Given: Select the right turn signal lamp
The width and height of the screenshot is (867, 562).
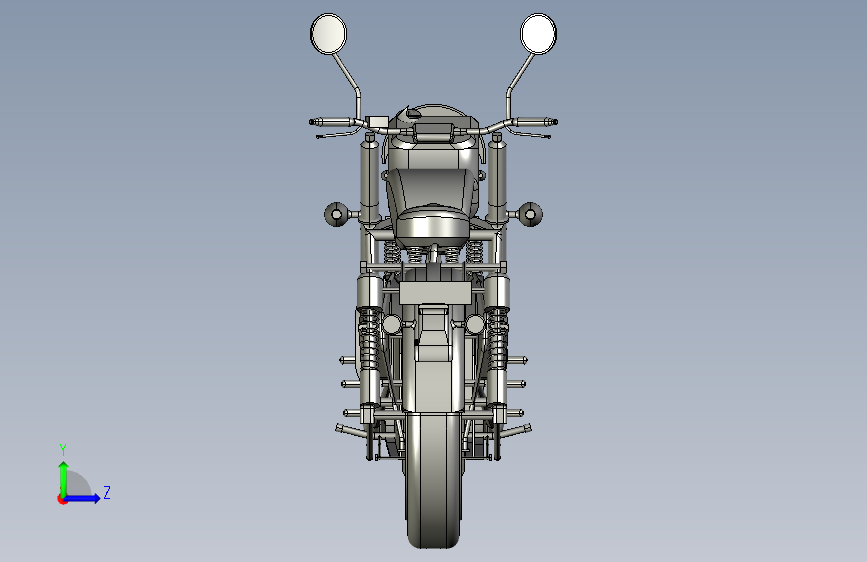Looking at the screenshot, I should coord(530,214).
